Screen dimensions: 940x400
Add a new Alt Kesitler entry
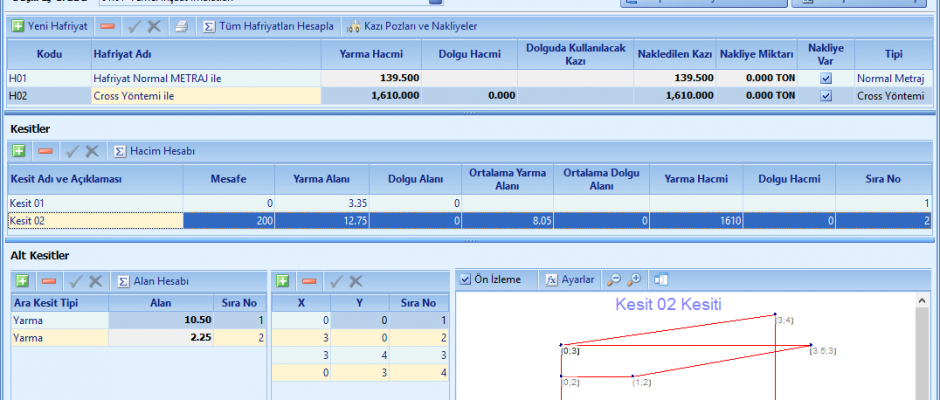click(18, 281)
